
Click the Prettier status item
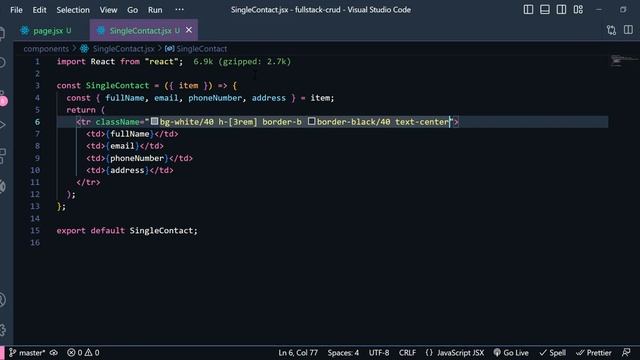coord(593,353)
